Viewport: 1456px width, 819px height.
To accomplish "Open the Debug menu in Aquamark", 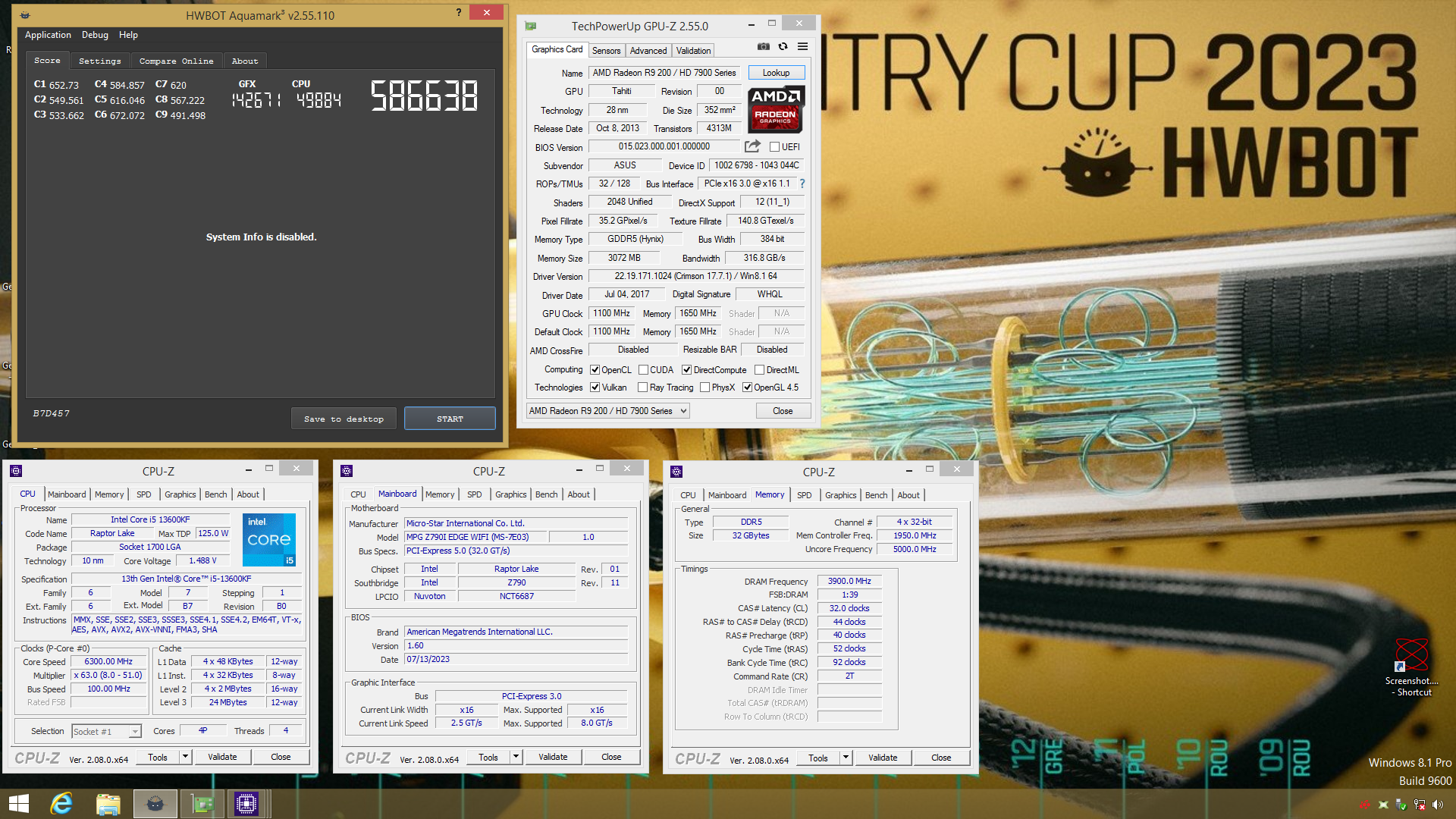I will pyautogui.click(x=95, y=35).
